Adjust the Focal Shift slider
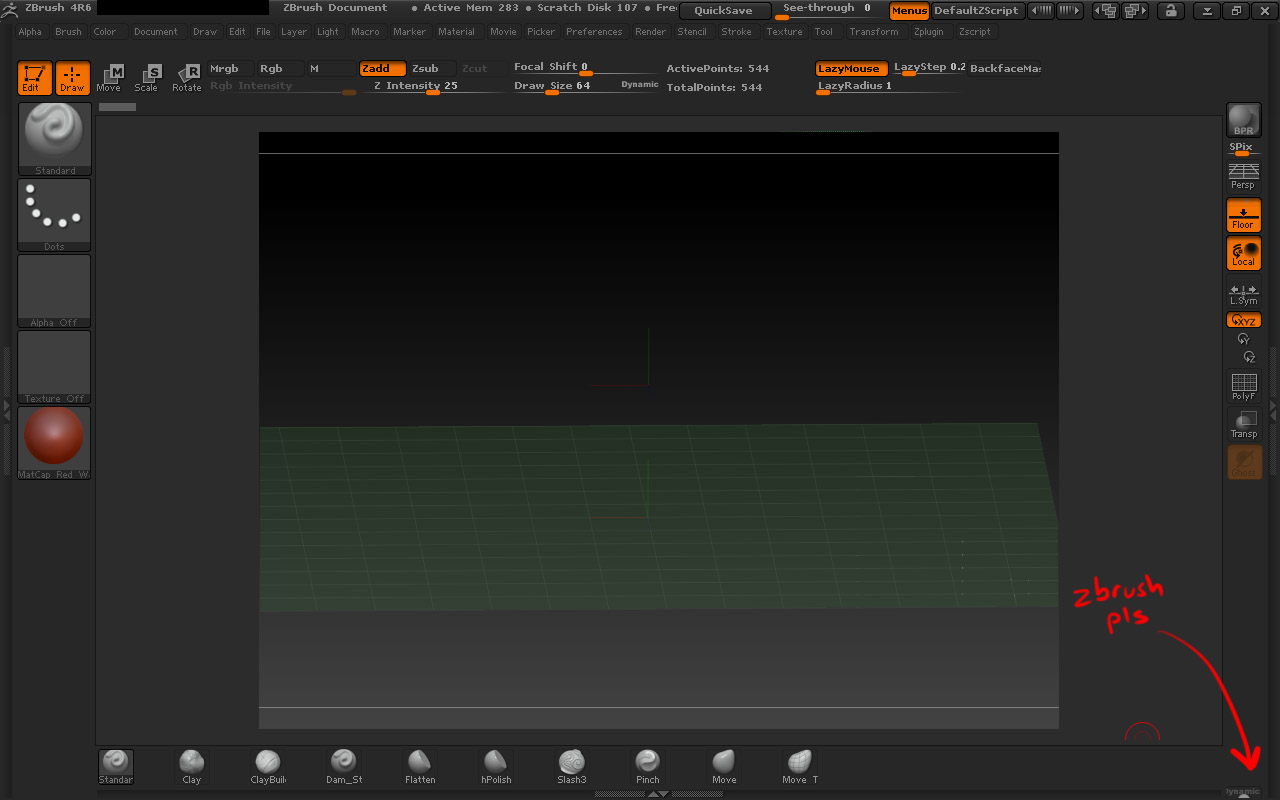This screenshot has width=1280, height=800. click(x=585, y=68)
